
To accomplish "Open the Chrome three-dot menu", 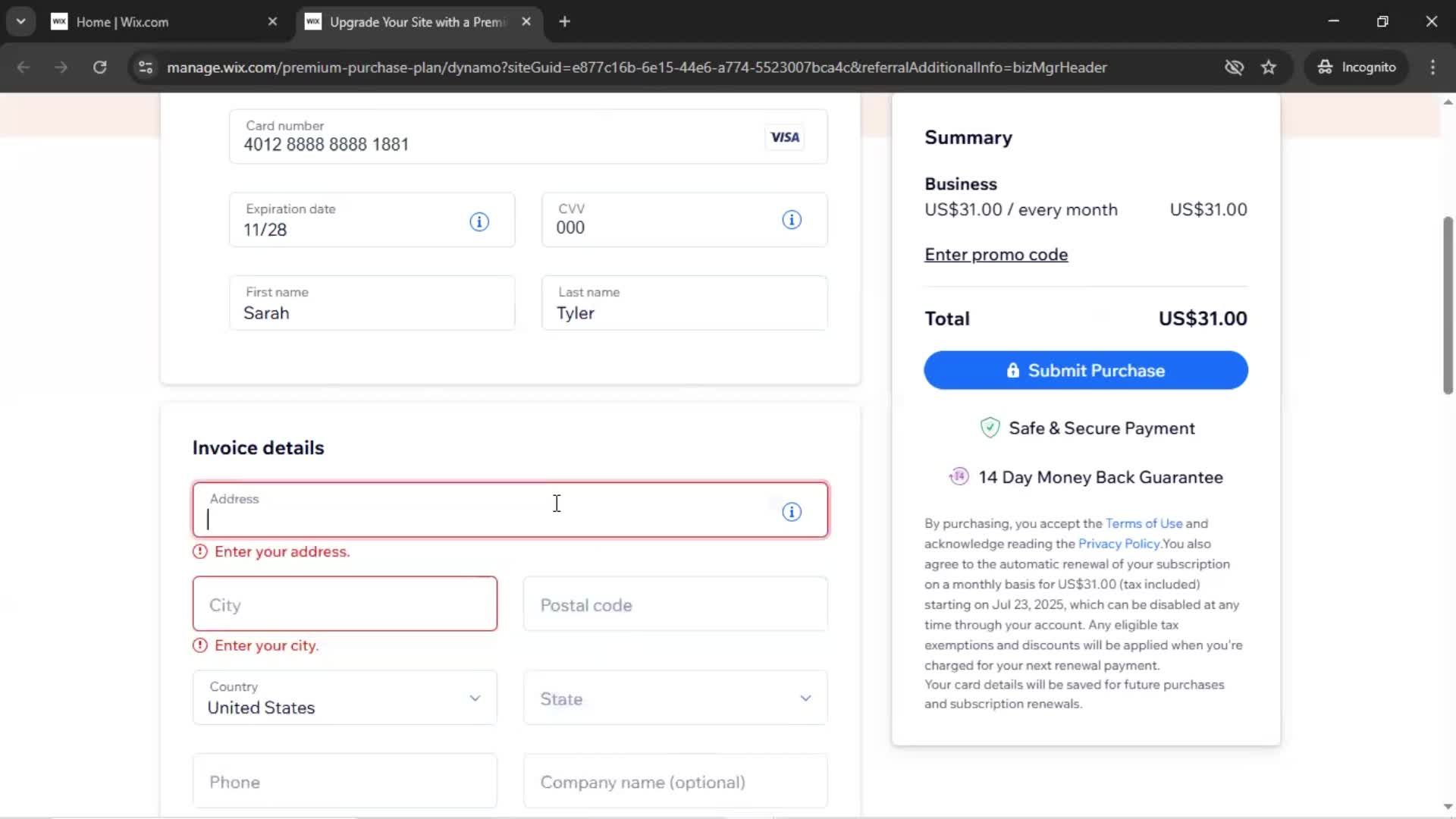I will coord(1432,67).
